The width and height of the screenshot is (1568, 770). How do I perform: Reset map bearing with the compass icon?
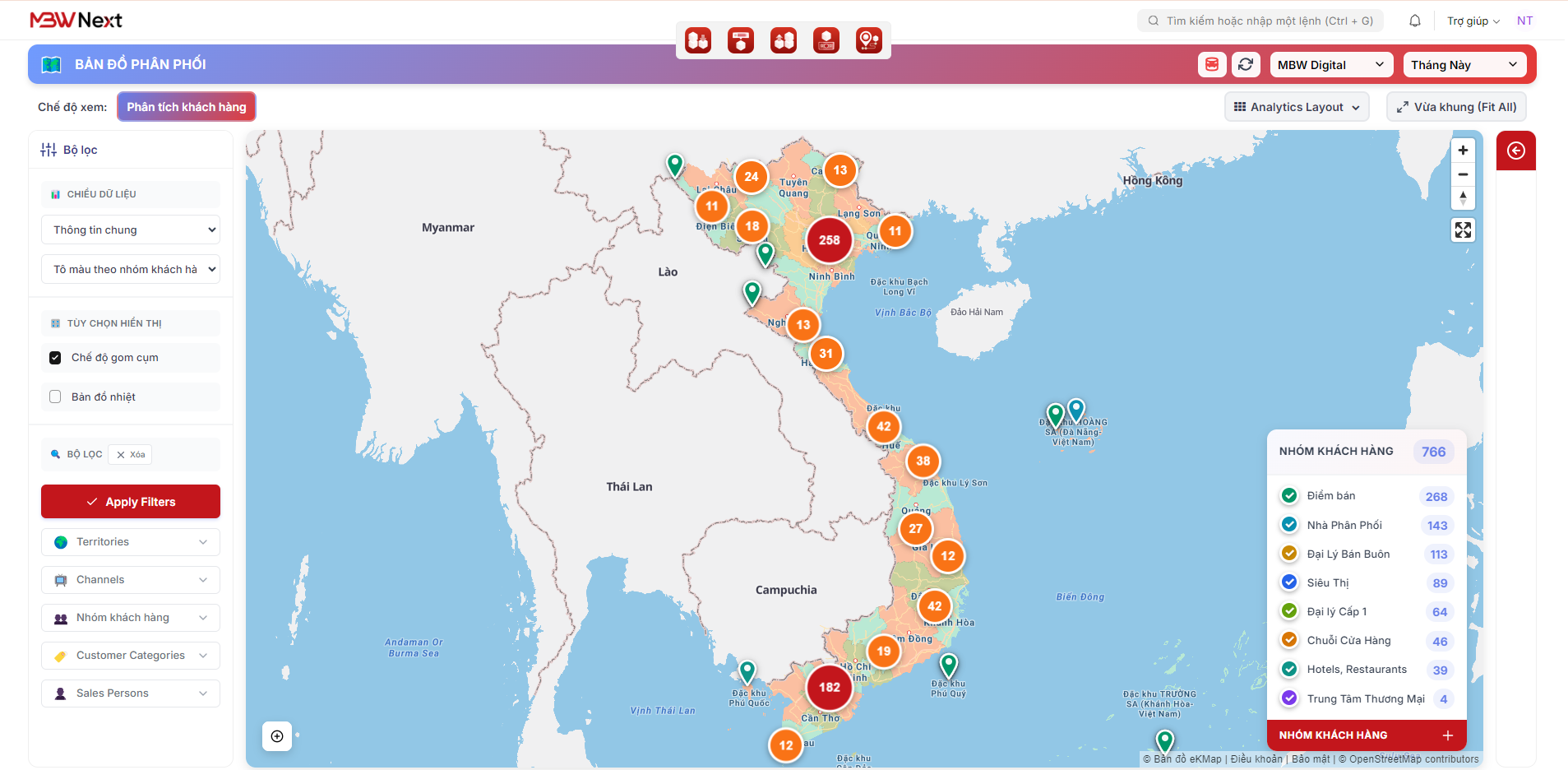point(1463,198)
